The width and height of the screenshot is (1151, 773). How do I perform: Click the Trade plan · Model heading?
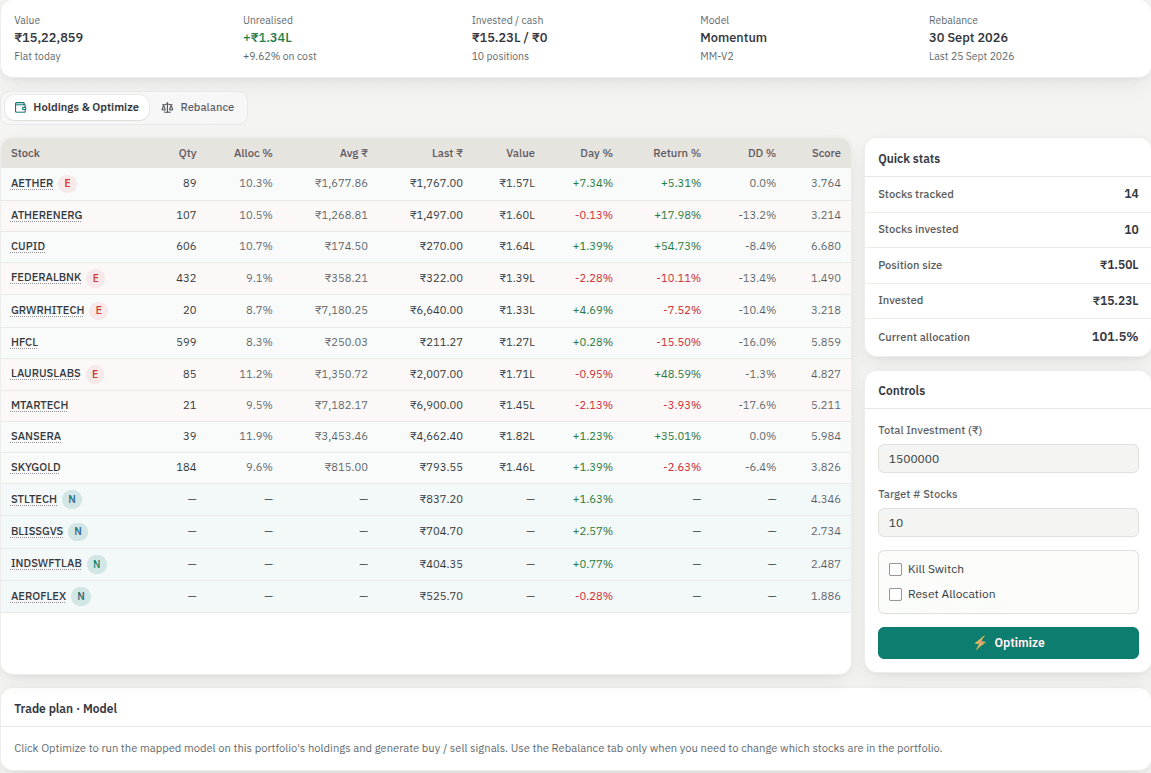65,708
